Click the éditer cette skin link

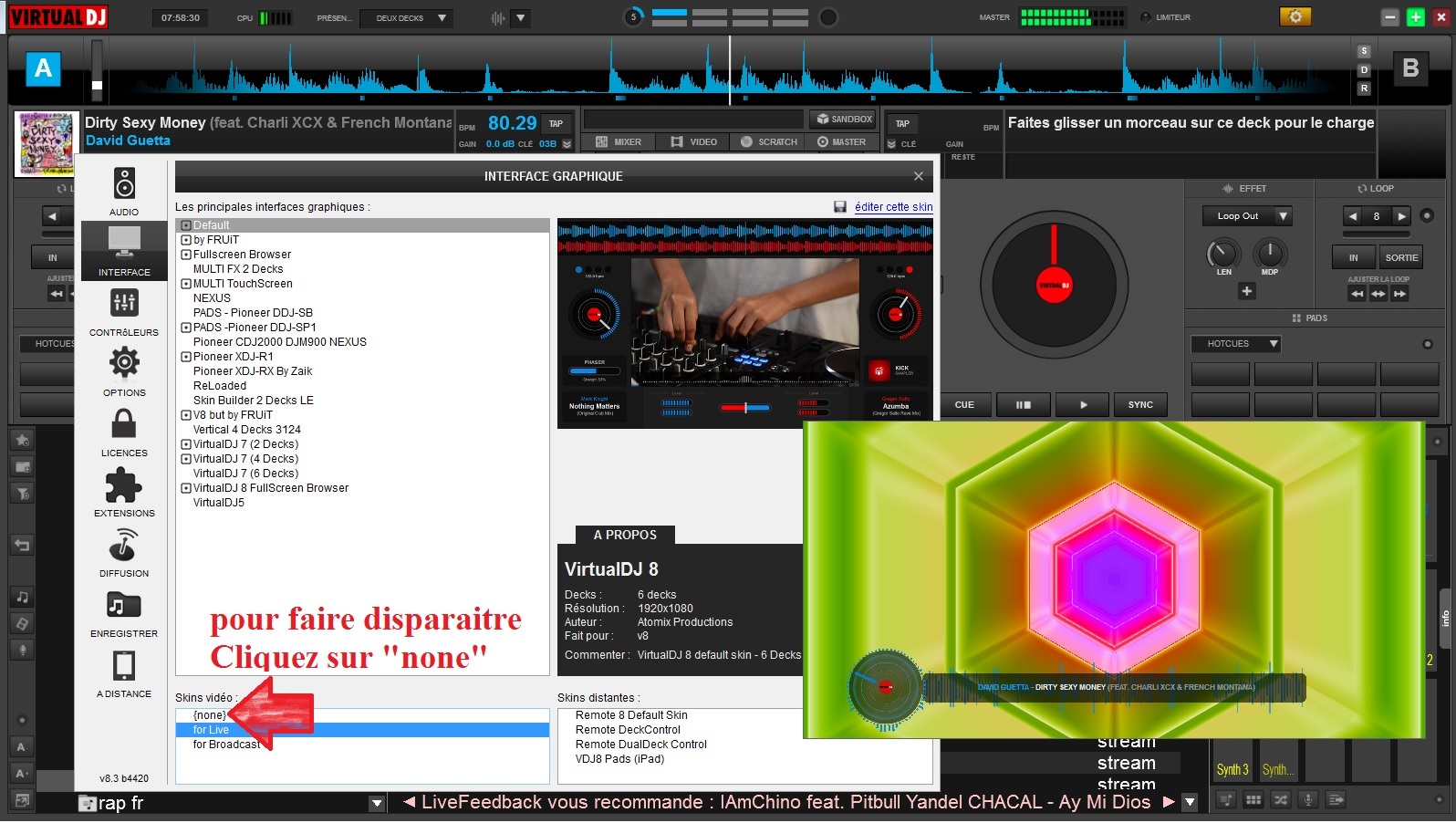point(893,207)
